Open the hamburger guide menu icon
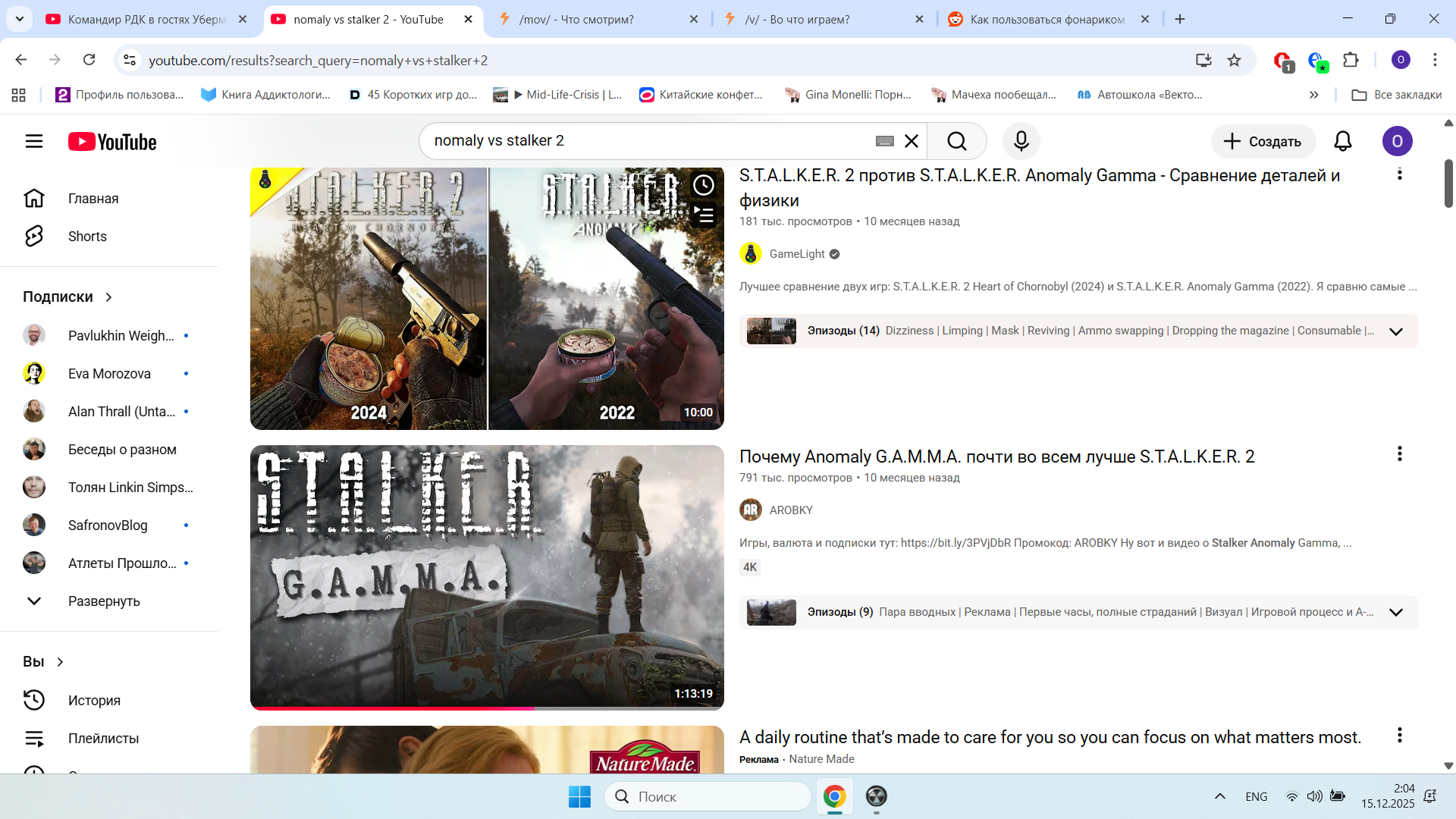The image size is (1456, 819). point(34,141)
